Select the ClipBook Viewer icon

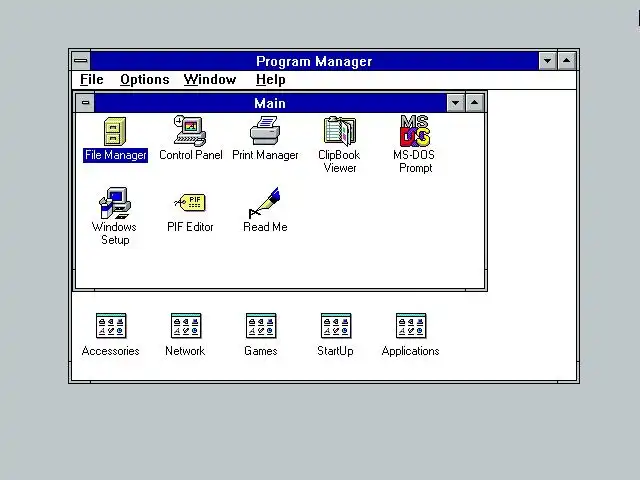340,131
